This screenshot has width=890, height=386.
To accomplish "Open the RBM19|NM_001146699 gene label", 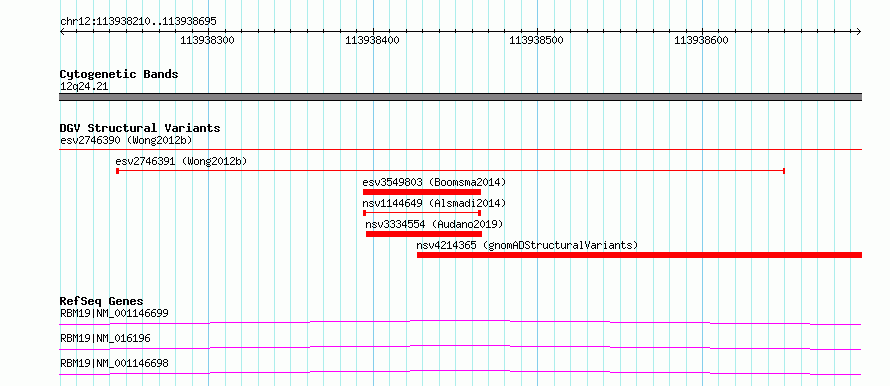I will [114, 313].
